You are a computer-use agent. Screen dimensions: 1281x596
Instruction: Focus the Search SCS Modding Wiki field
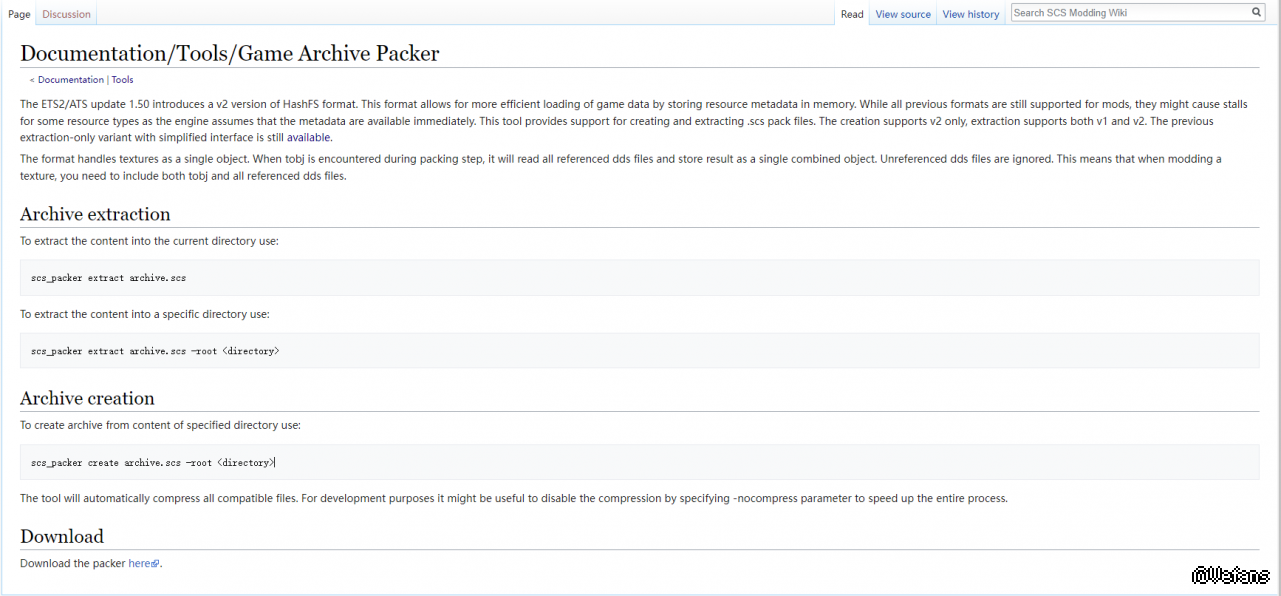[x=1130, y=13]
